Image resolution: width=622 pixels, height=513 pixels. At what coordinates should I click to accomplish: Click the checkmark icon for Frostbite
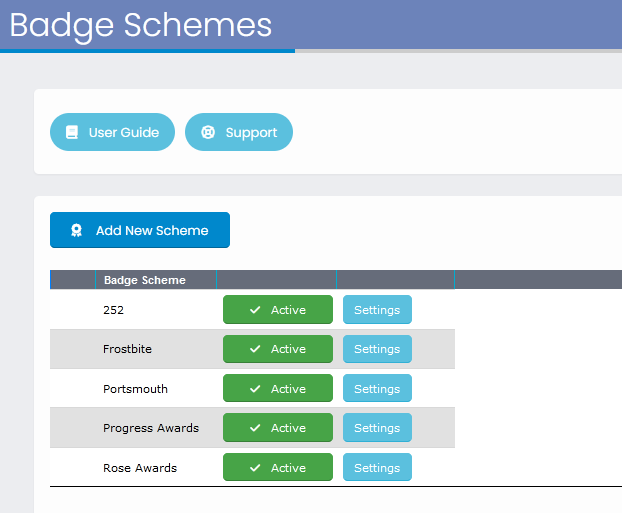[x=255, y=349]
